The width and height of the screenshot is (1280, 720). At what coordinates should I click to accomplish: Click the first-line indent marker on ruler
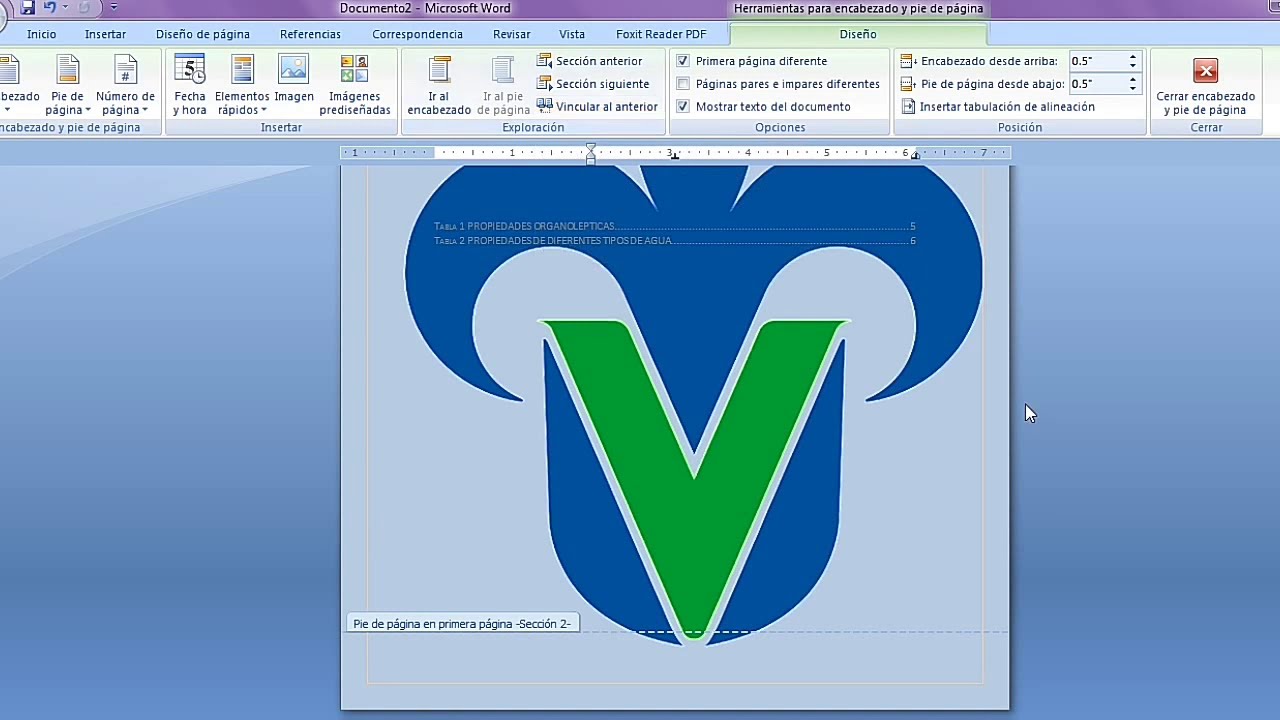[x=591, y=148]
